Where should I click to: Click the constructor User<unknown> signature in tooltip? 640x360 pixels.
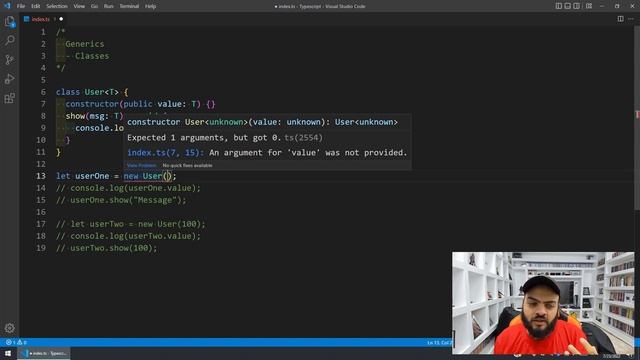click(x=262, y=122)
